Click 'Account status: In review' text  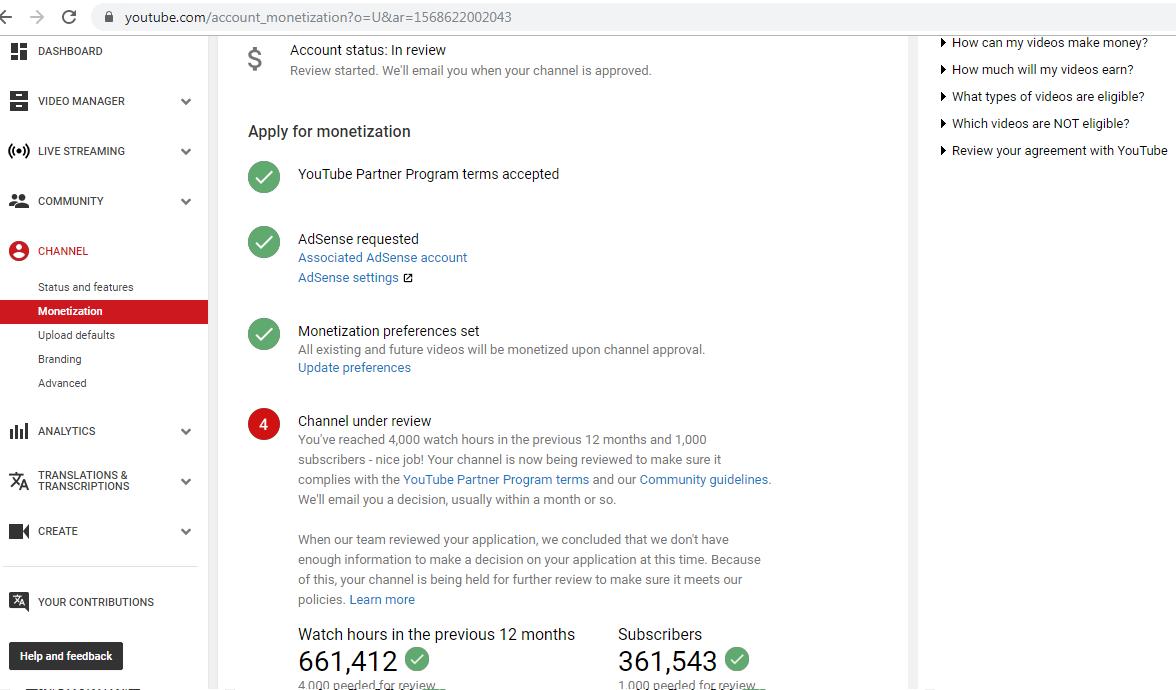pyautogui.click(x=368, y=50)
